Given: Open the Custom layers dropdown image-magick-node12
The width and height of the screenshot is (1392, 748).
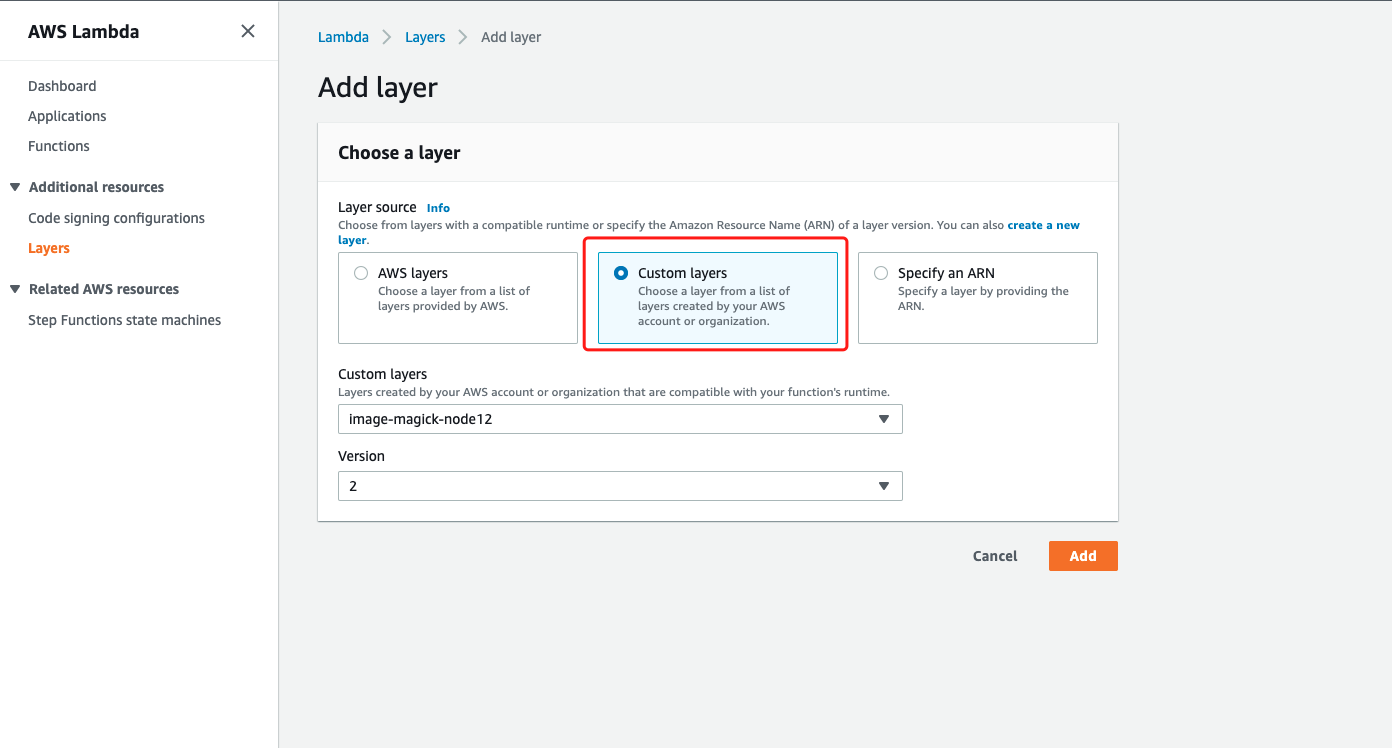Looking at the screenshot, I should (620, 419).
